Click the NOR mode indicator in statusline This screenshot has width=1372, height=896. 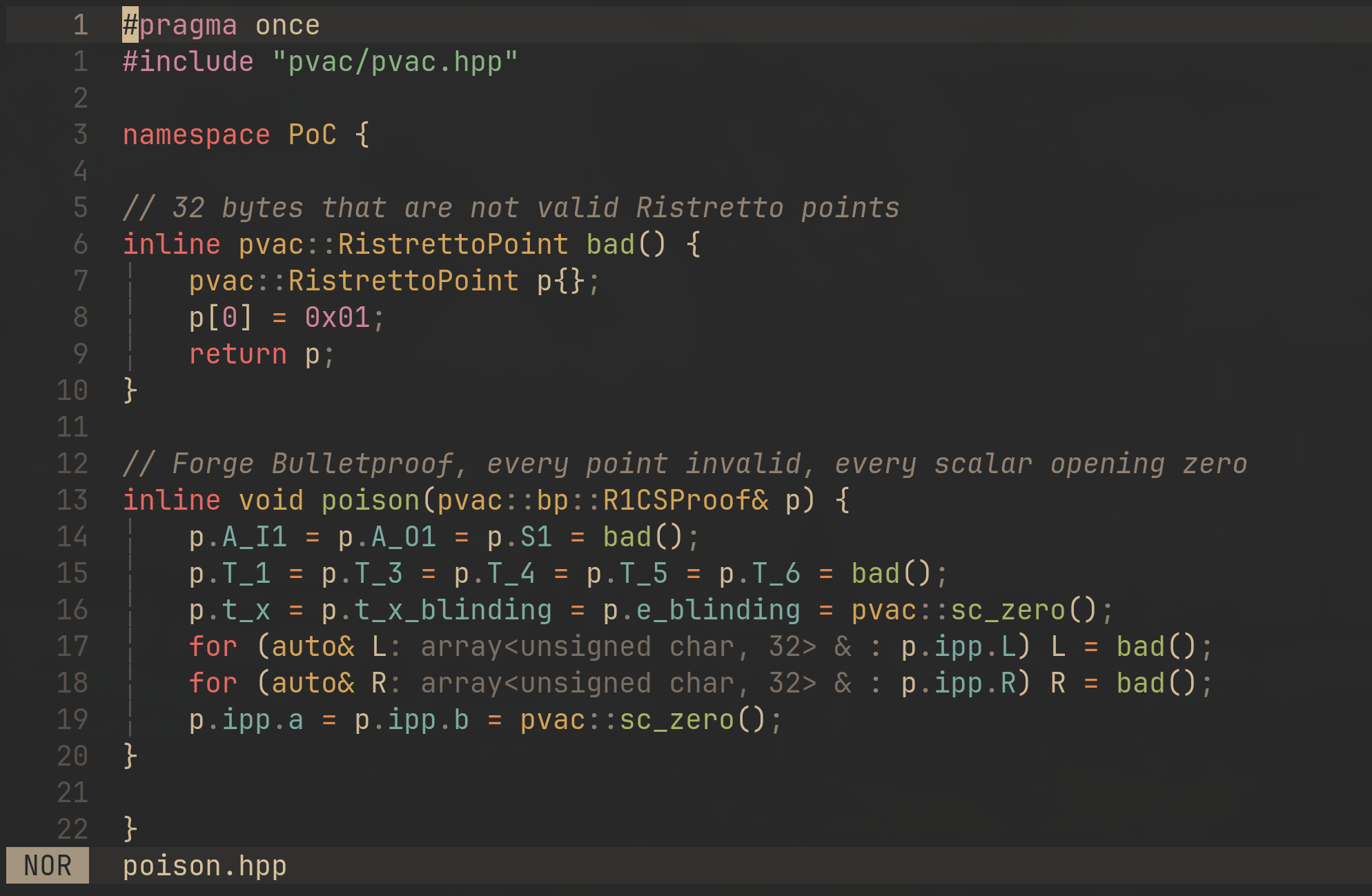click(x=48, y=866)
